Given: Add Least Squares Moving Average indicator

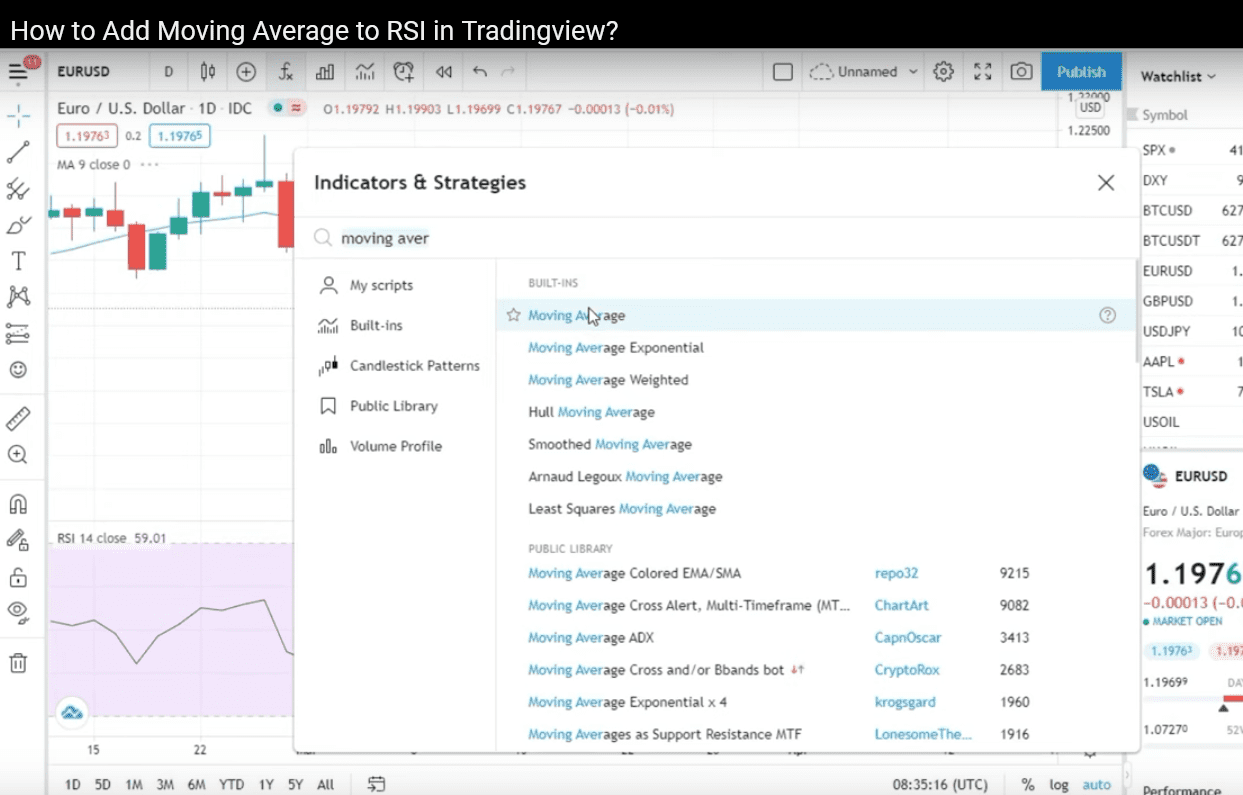Looking at the screenshot, I should (x=622, y=509).
